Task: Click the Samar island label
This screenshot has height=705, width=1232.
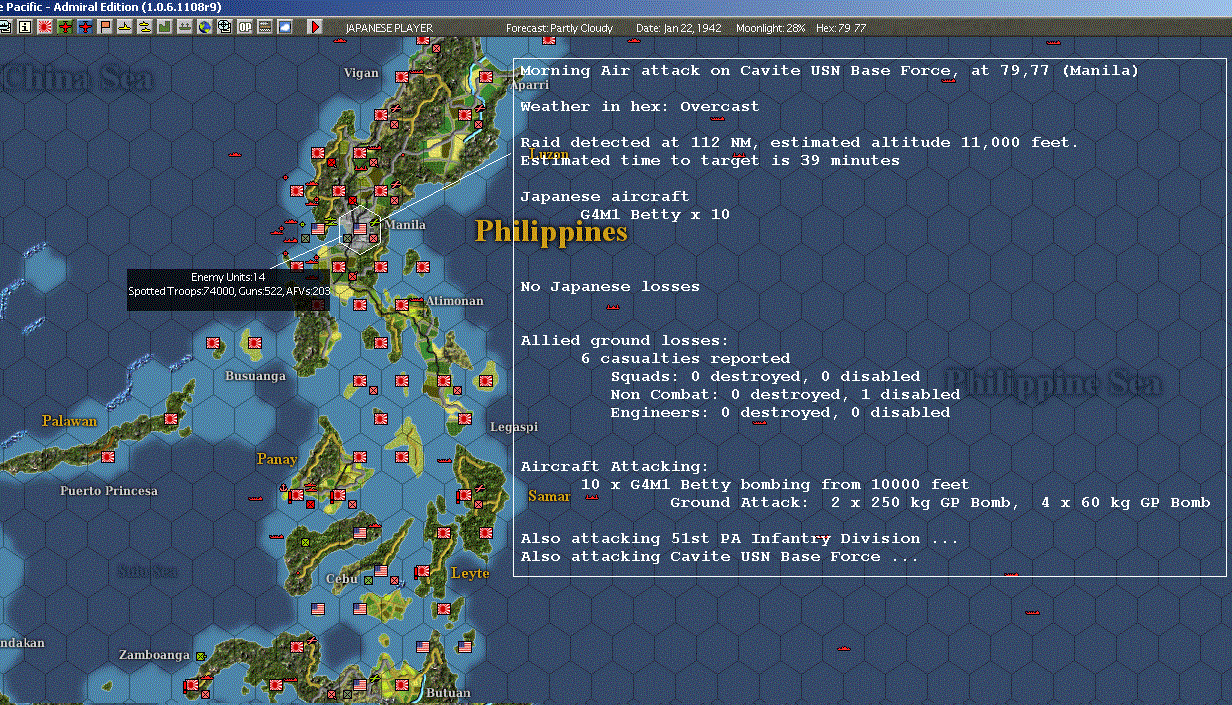Action: tap(549, 496)
